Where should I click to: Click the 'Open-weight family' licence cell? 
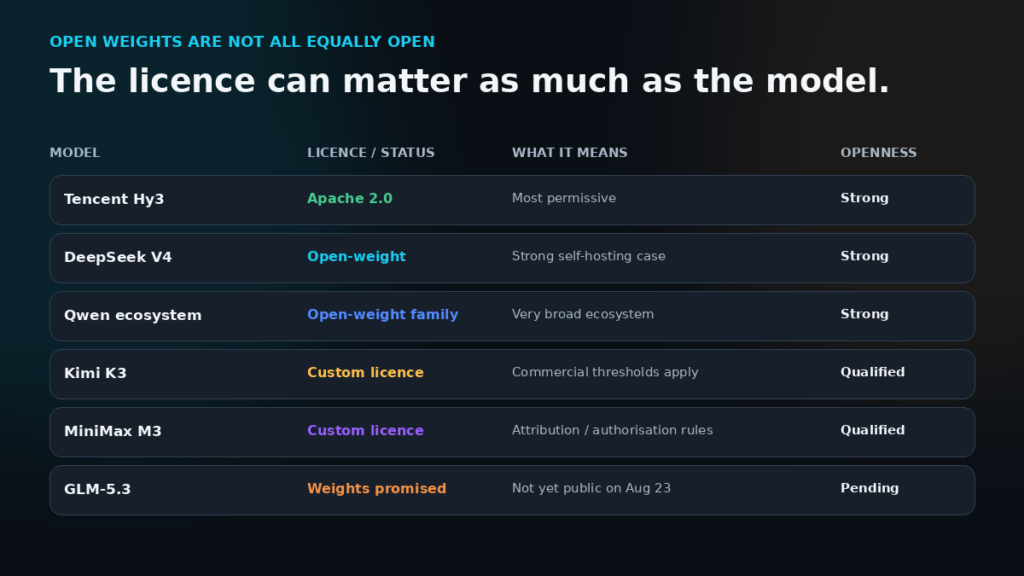pos(383,315)
